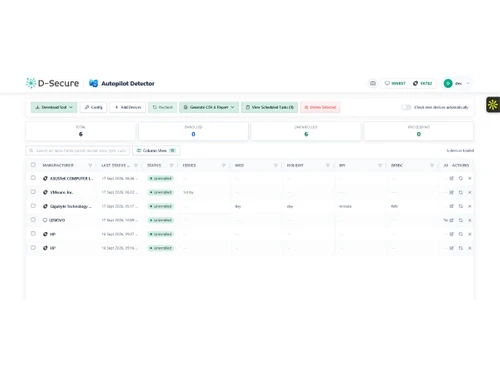This screenshot has height=375, width=500.
Task: Select the VMware, Inc. row checkbox
Action: coord(33,192)
